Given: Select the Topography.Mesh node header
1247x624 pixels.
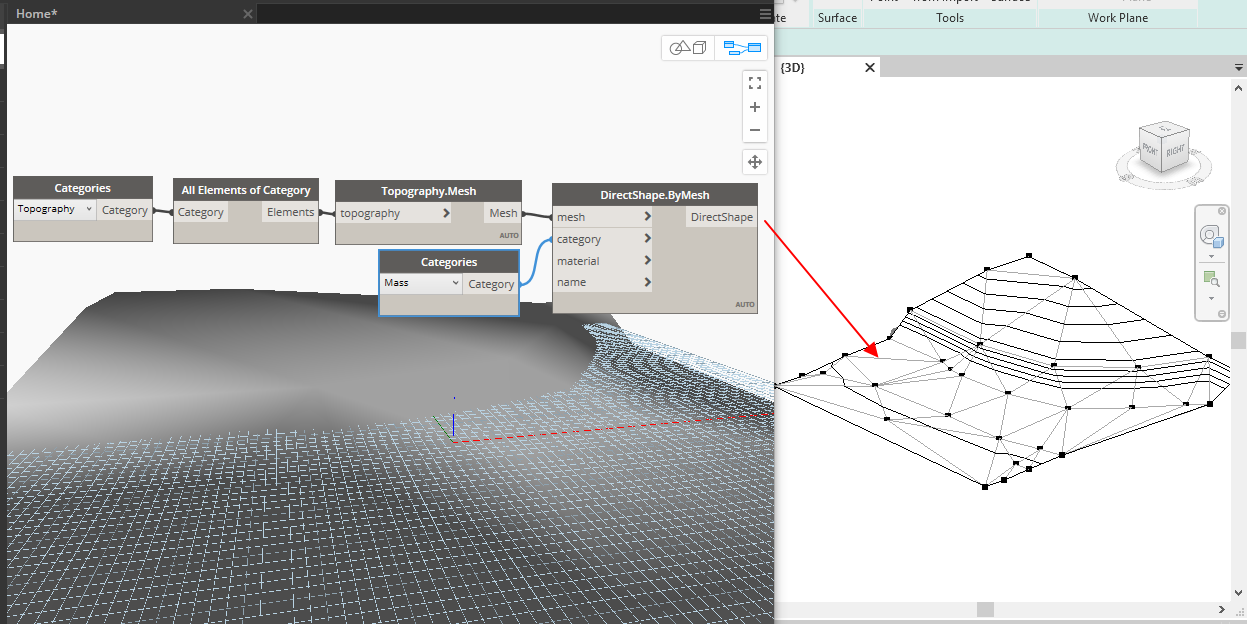Looking at the screenshot, I should 427,190.
